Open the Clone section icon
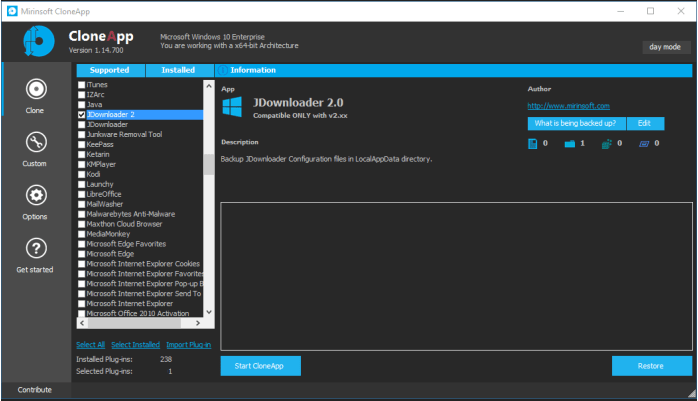Screen dimensions: 698x401 pyautogui.click(x=36, y=89)
